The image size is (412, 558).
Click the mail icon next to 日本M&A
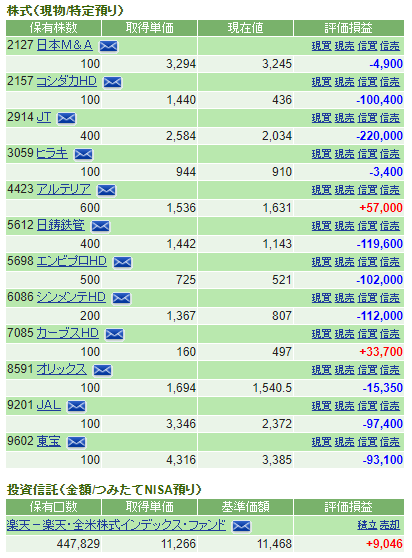click(x=109, y=46)
